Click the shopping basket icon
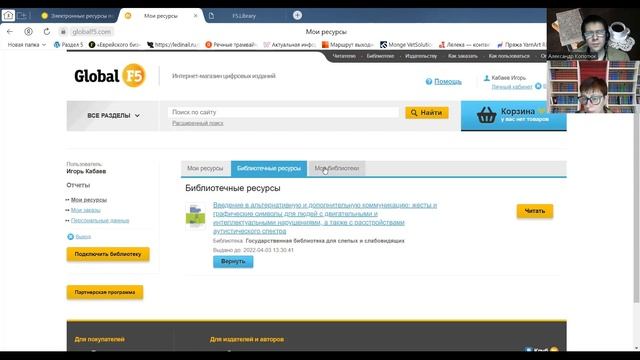Image resolution: width=640 pixels, height=360 pixels. coord(487,115)
